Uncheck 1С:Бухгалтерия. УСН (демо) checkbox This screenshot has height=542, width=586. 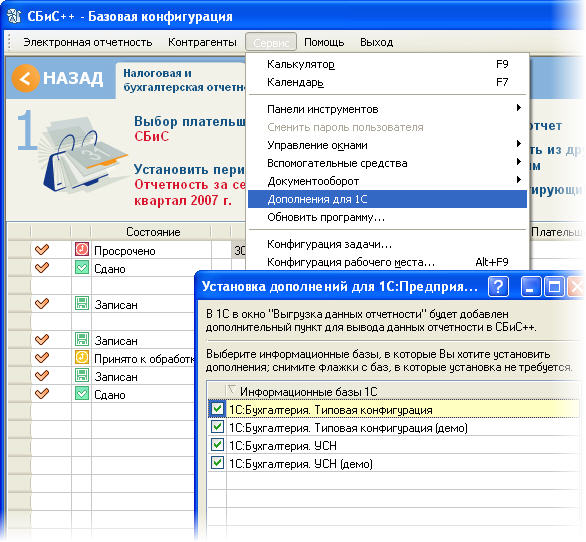coord(217,462)
